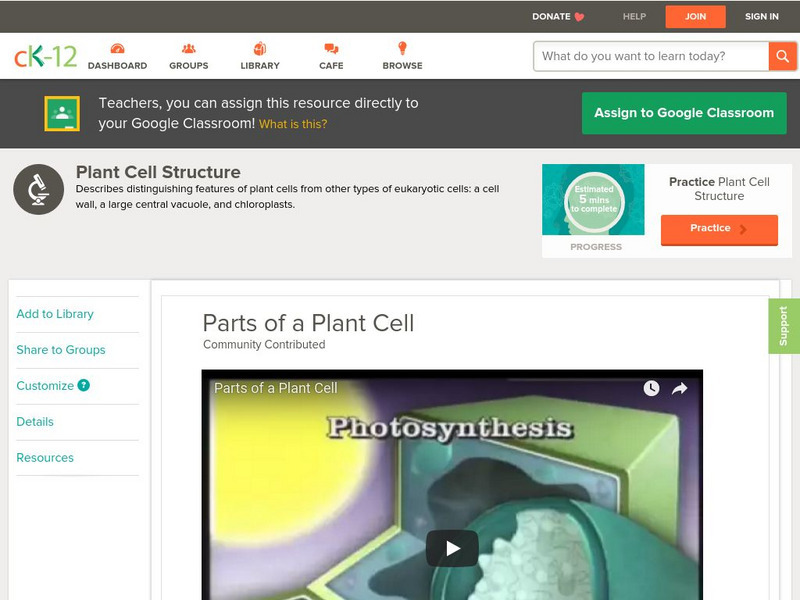The image size is (800, 600).
Task: Open the Details section
Action: tap(35, 421)
